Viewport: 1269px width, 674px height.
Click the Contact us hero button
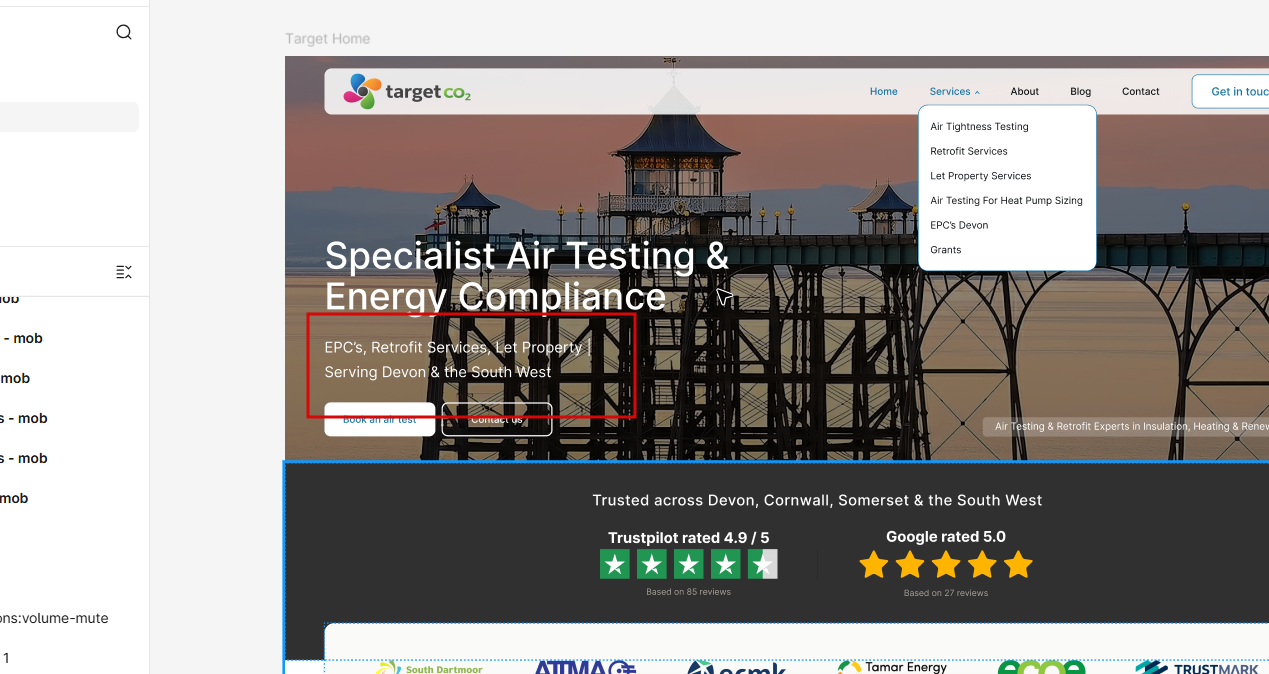click(x=496, y=419)
